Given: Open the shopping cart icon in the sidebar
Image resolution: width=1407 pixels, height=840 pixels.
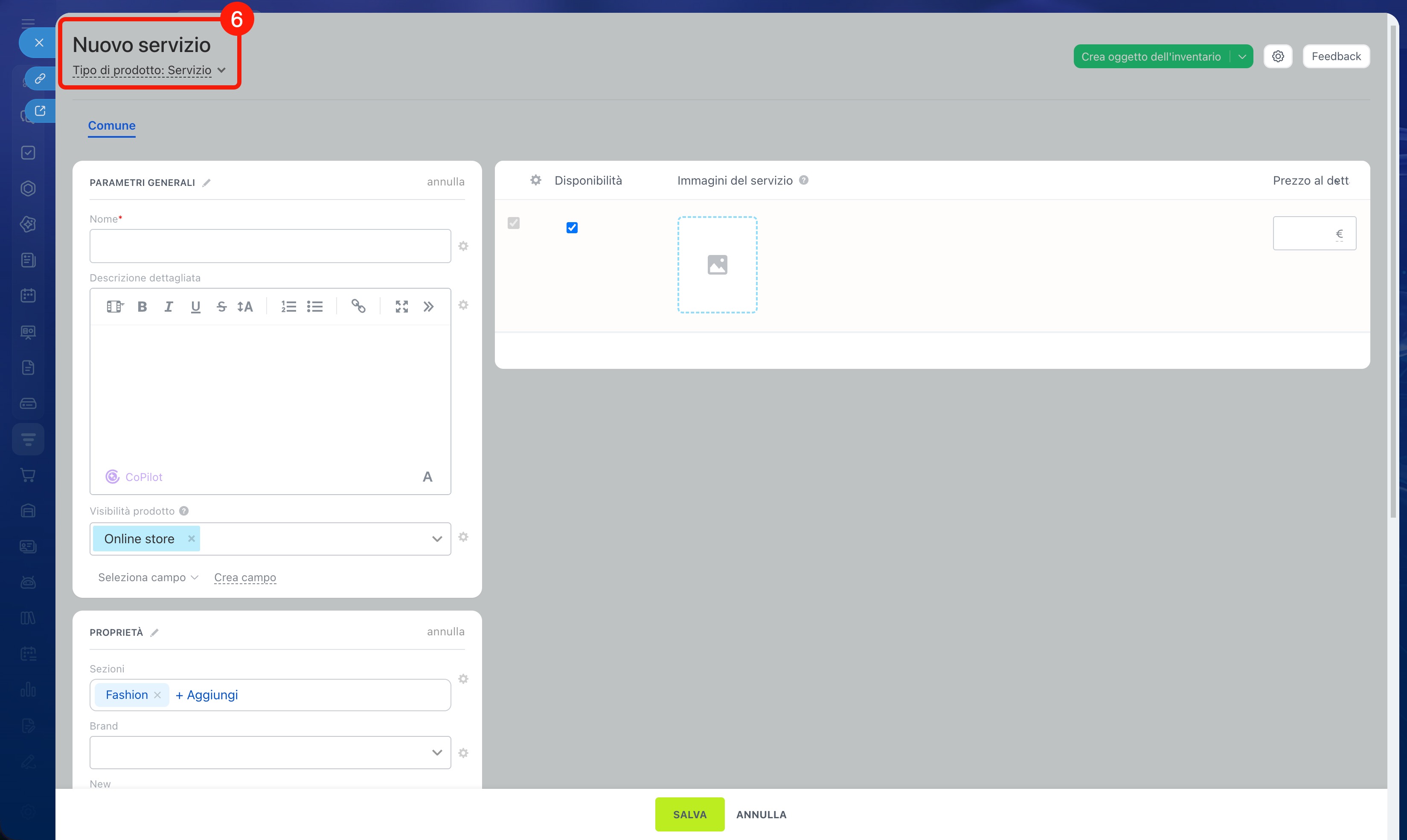Looking at the screenshot, I should click(28, 475).
